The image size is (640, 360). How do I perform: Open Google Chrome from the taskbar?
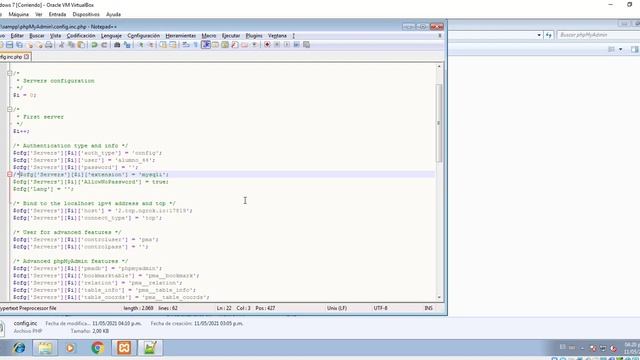point(98,348)
